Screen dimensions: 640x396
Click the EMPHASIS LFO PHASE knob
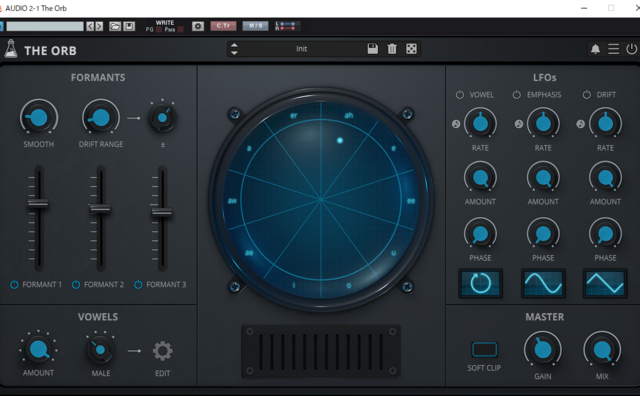click(543, 234)
